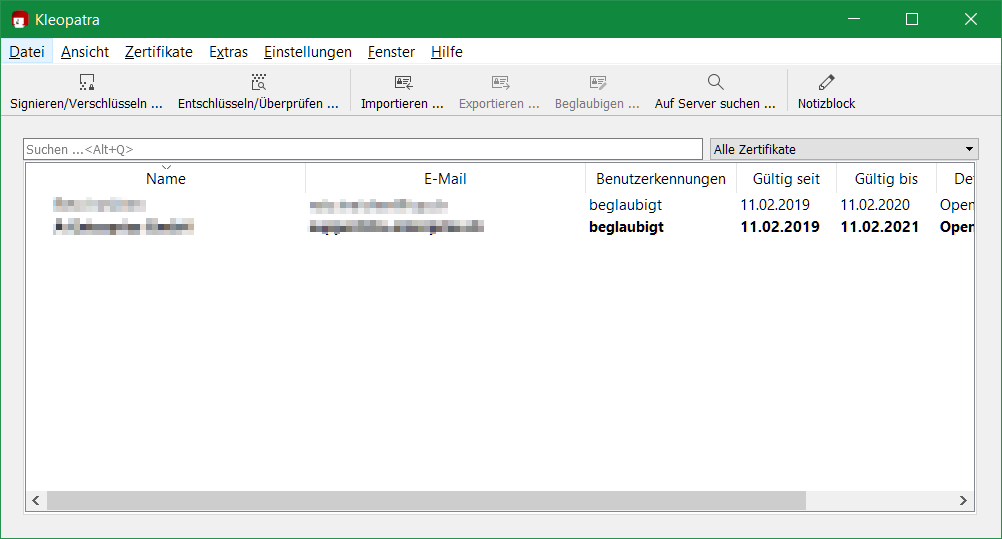Click the non-bold beglaubigt cell
The image size is (1002, 539).
(626, 205)
